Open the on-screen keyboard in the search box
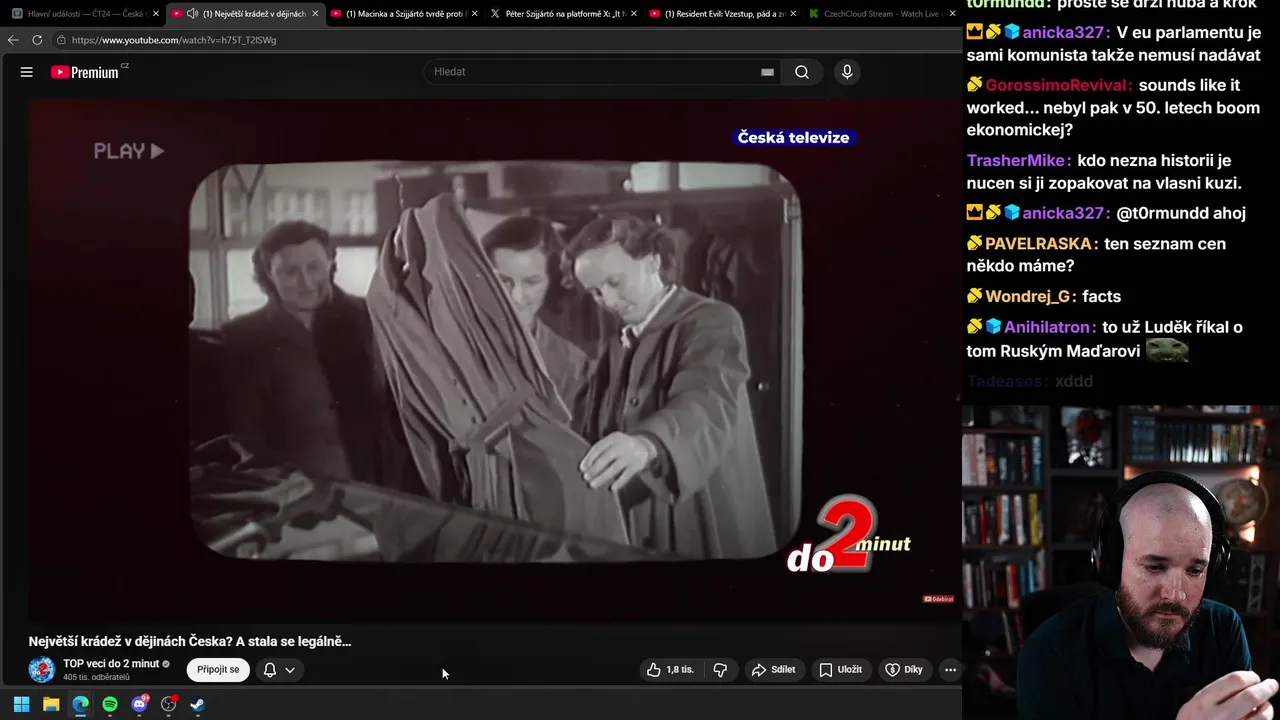The image size is (1280, 720). [767, 72]
